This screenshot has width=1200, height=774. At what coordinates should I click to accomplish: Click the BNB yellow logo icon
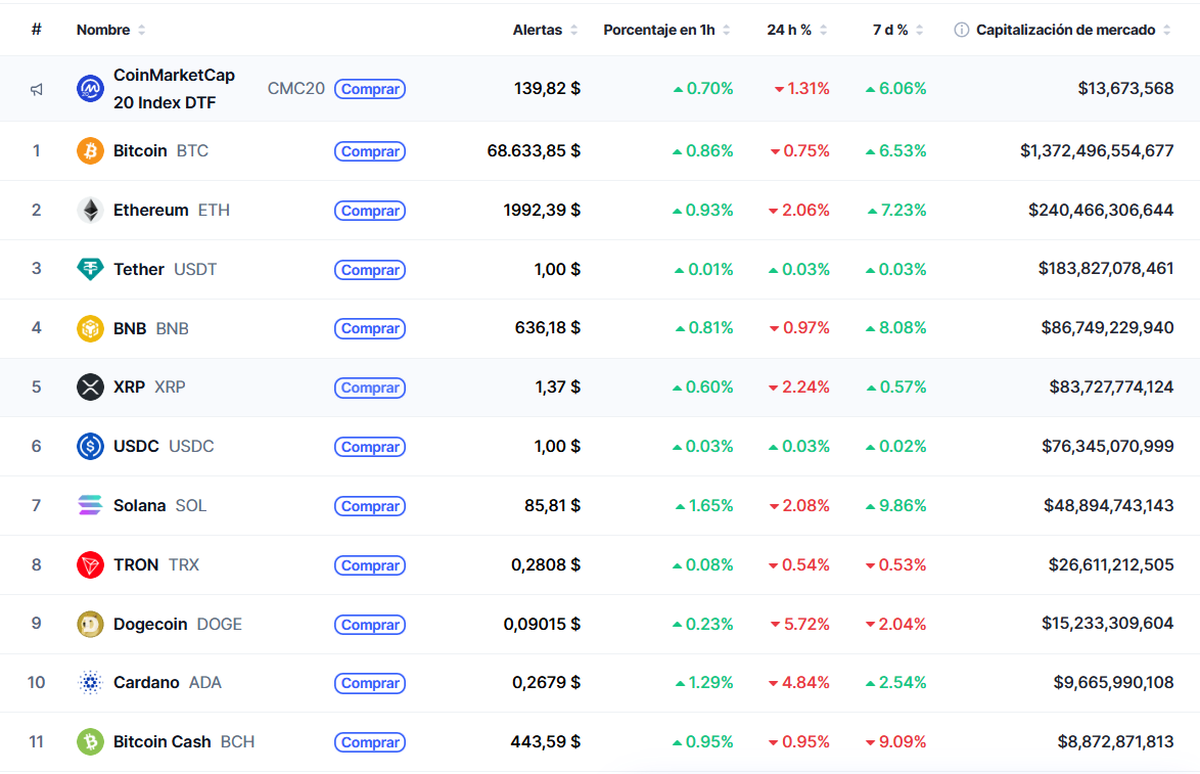pos(90,328)
